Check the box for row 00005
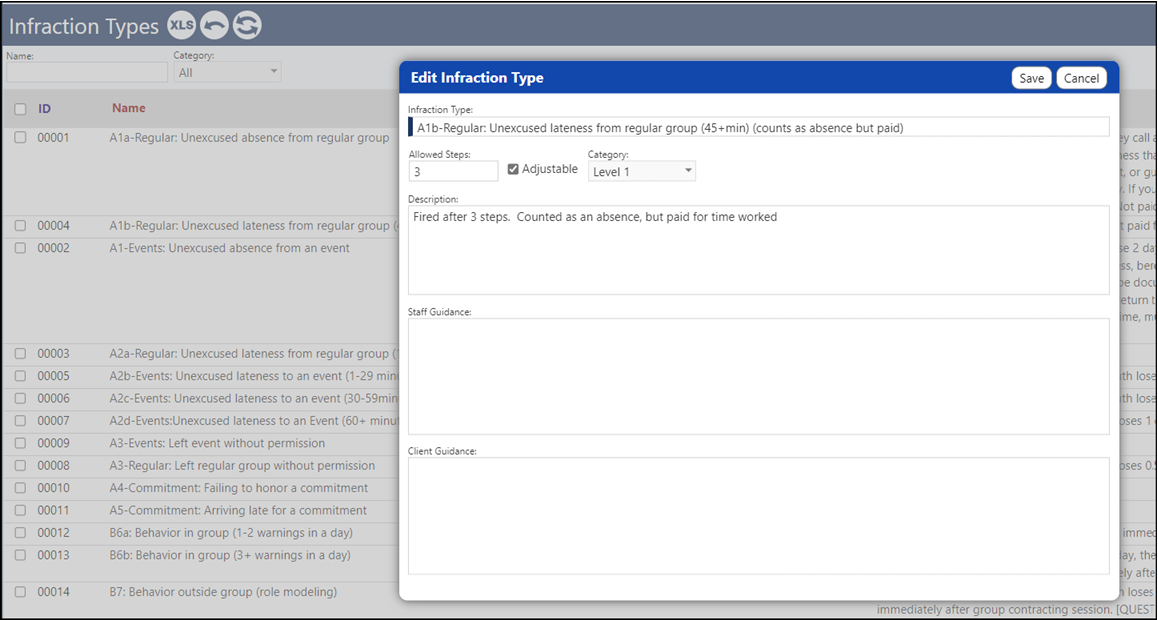 21,376
